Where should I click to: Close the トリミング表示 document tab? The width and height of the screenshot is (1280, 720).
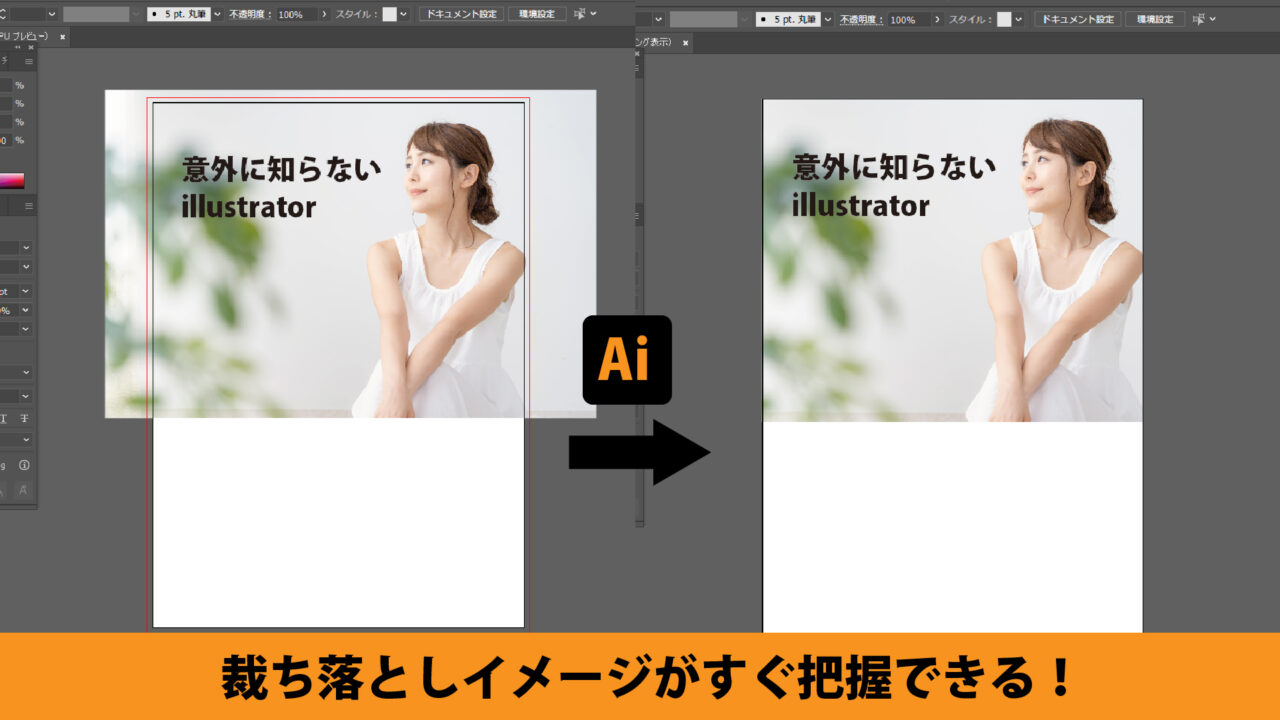click(685, 42)
